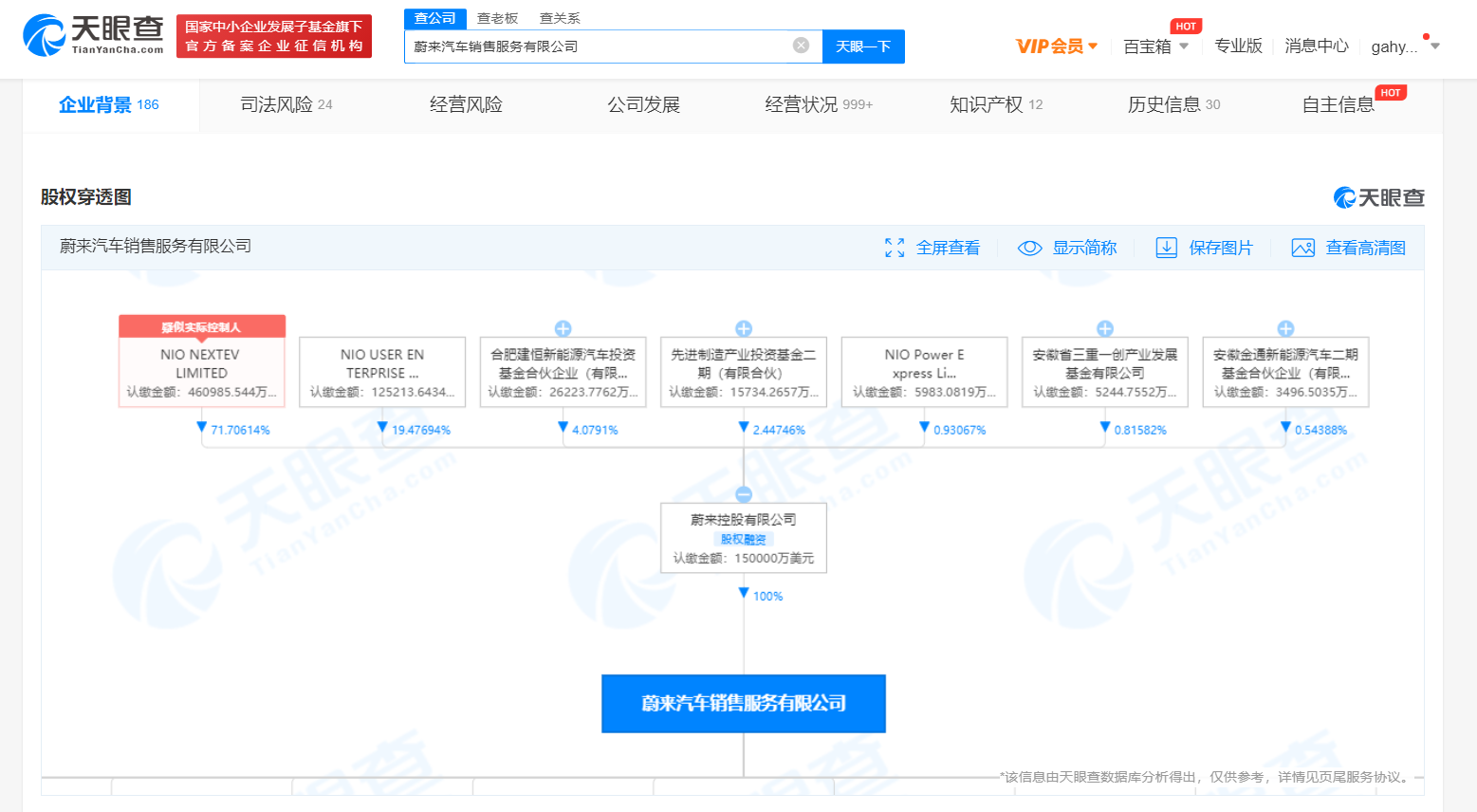Click the picture icon for 查看高清图
The width and height of the screenshot is (1477, 812).
tap(1302, 248)
